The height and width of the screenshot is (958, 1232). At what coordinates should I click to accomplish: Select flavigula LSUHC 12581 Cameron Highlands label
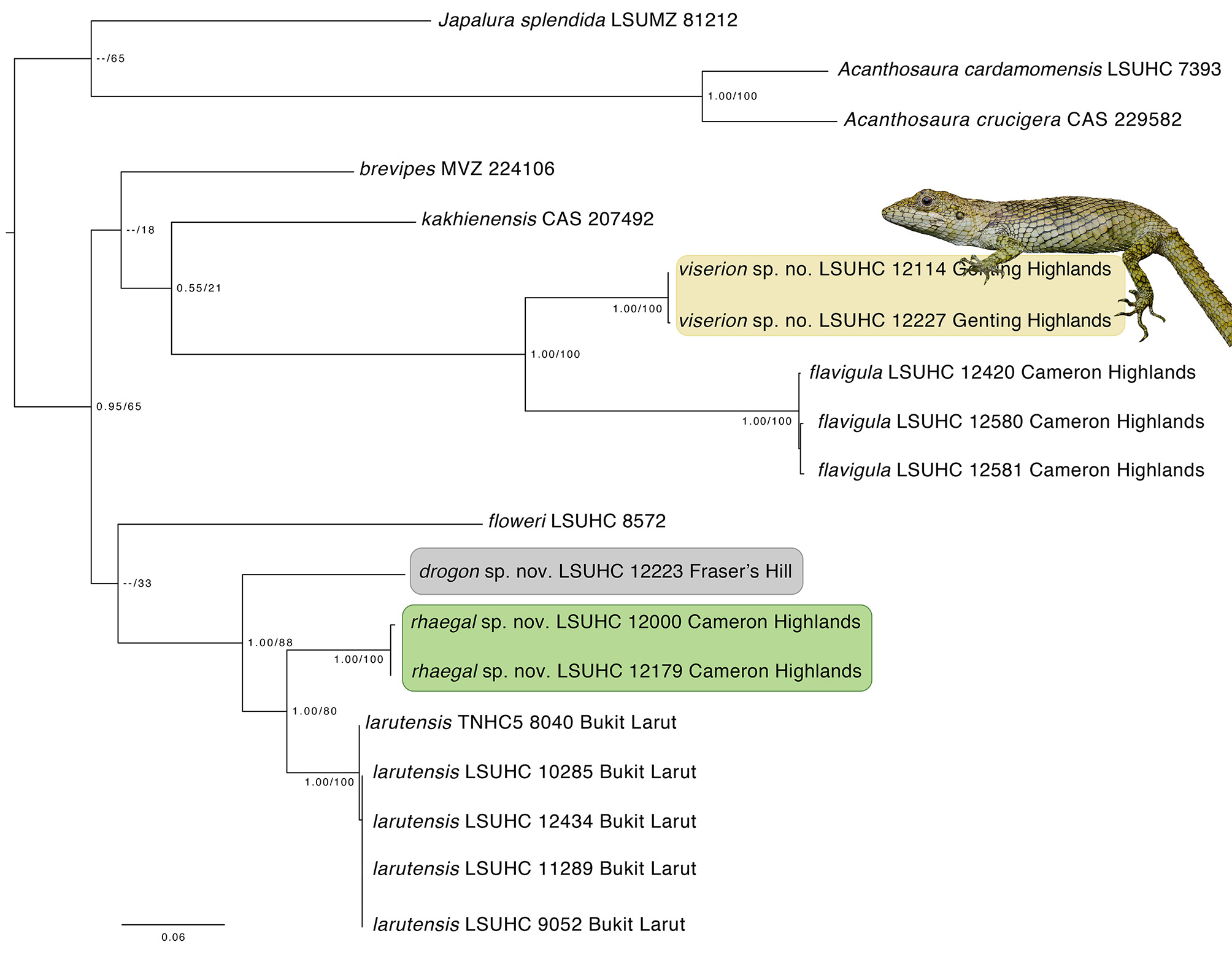pyautogui.click(x=1011, y=470)
